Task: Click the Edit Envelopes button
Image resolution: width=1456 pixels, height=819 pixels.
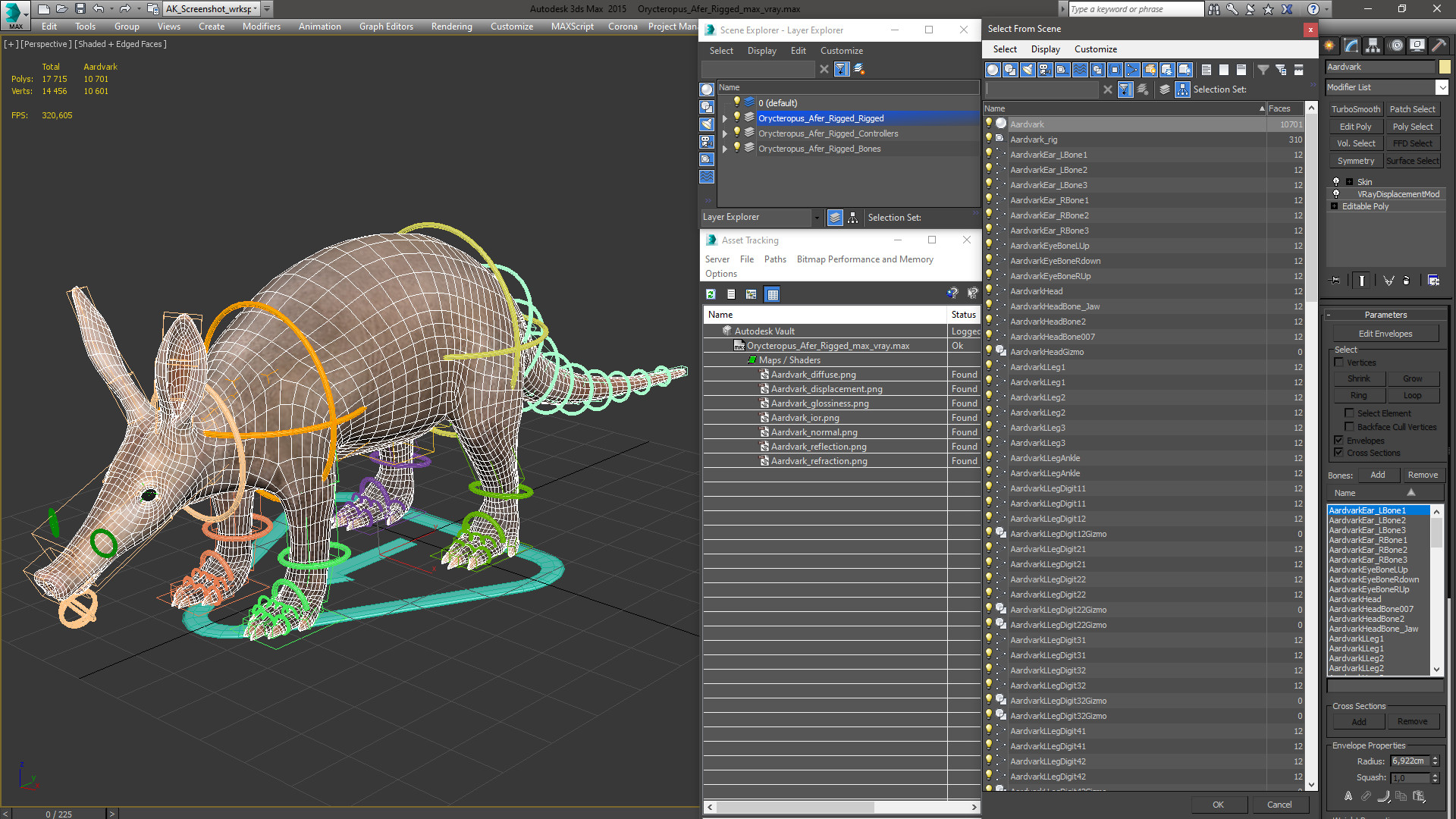Action: coord(1385,334)
